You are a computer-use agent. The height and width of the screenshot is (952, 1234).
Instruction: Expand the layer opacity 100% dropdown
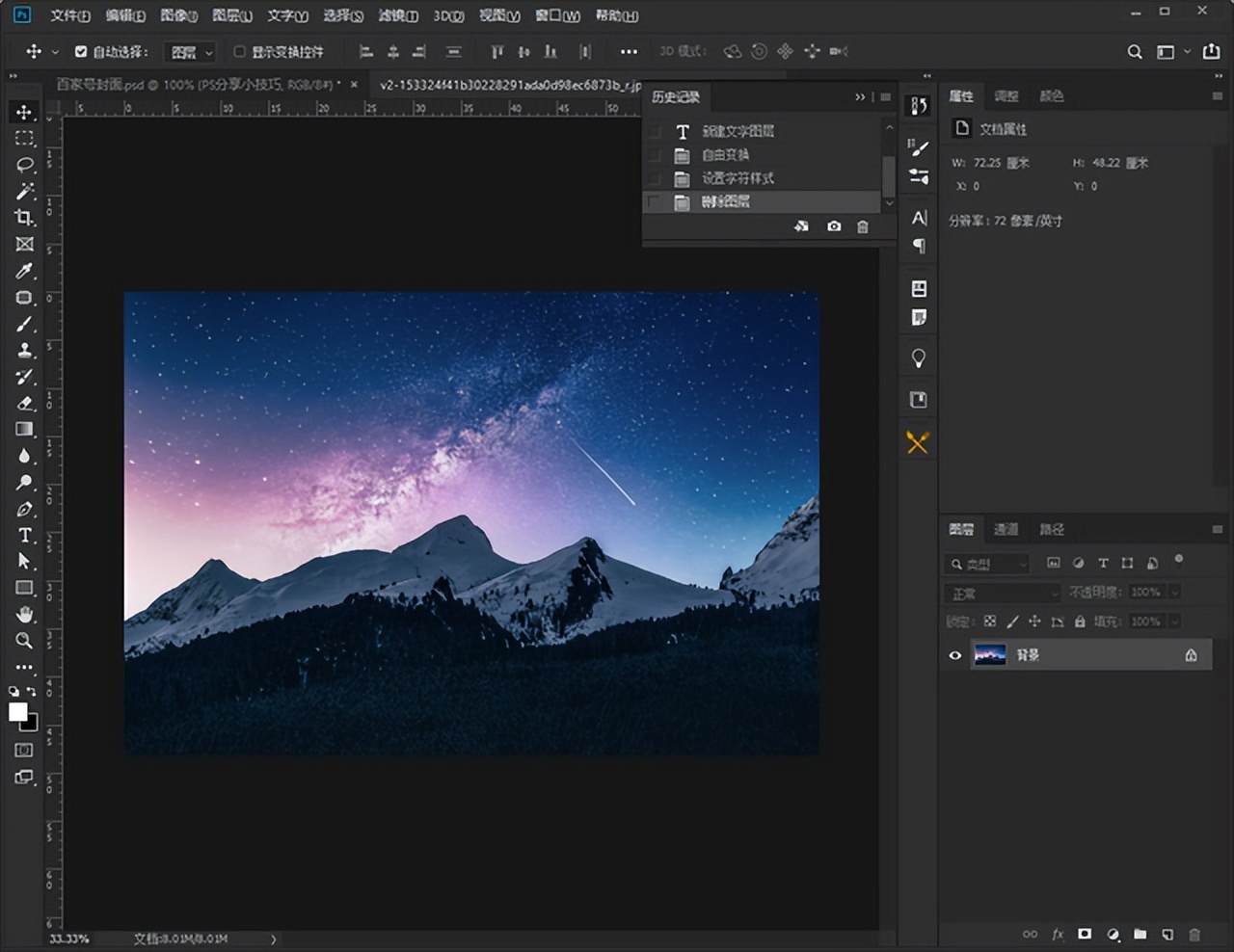point(1174,593)
